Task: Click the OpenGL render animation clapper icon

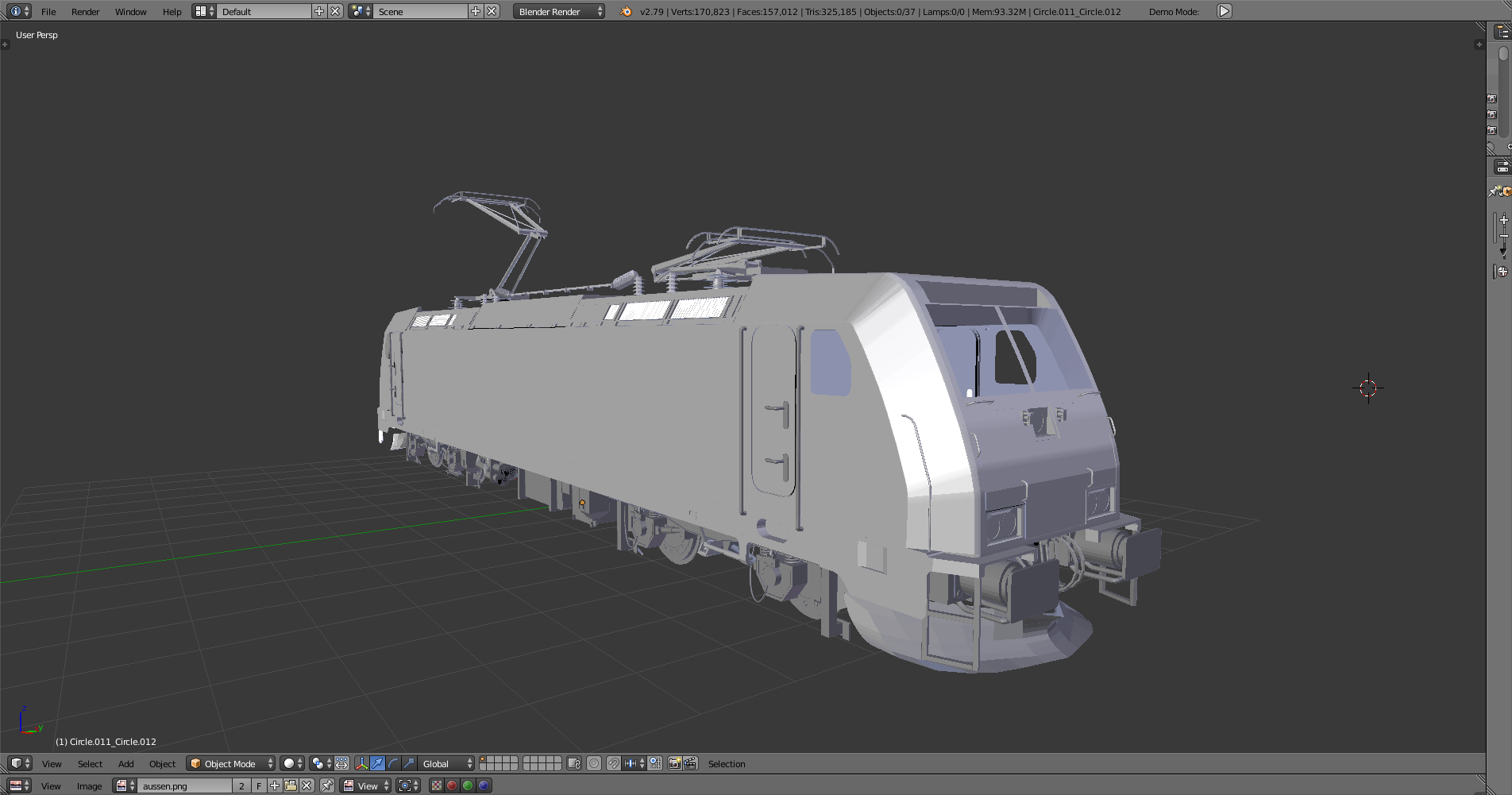Action: pos(690,763)
